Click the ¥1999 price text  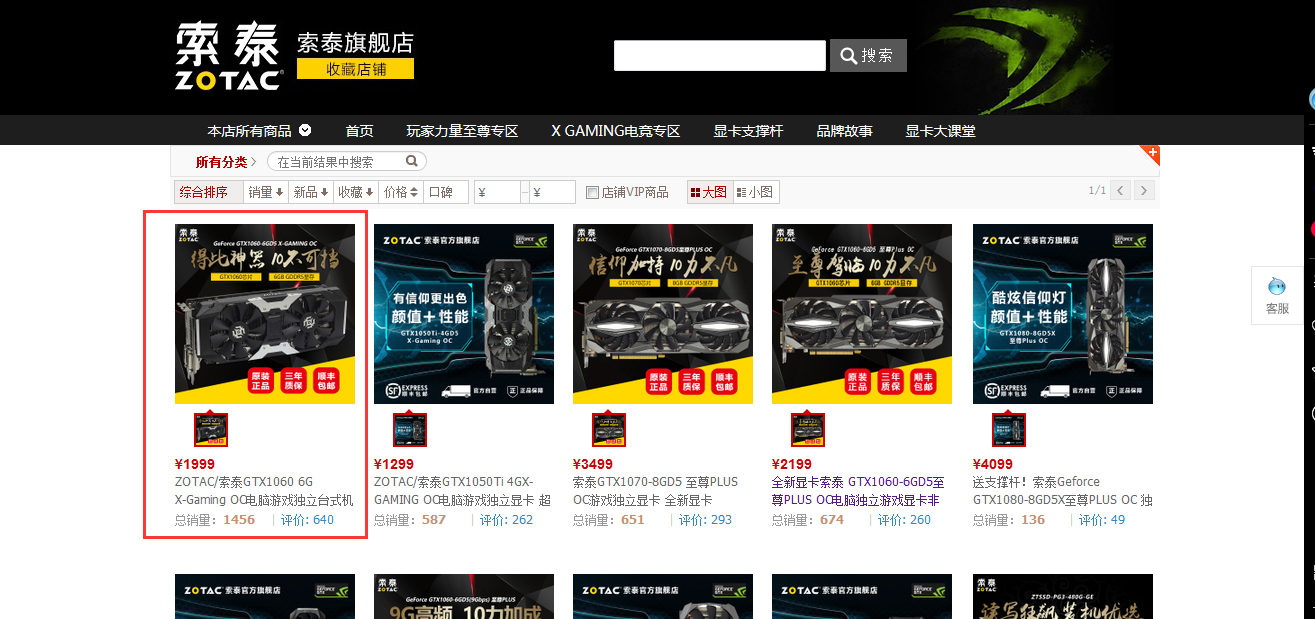[195, 464]
